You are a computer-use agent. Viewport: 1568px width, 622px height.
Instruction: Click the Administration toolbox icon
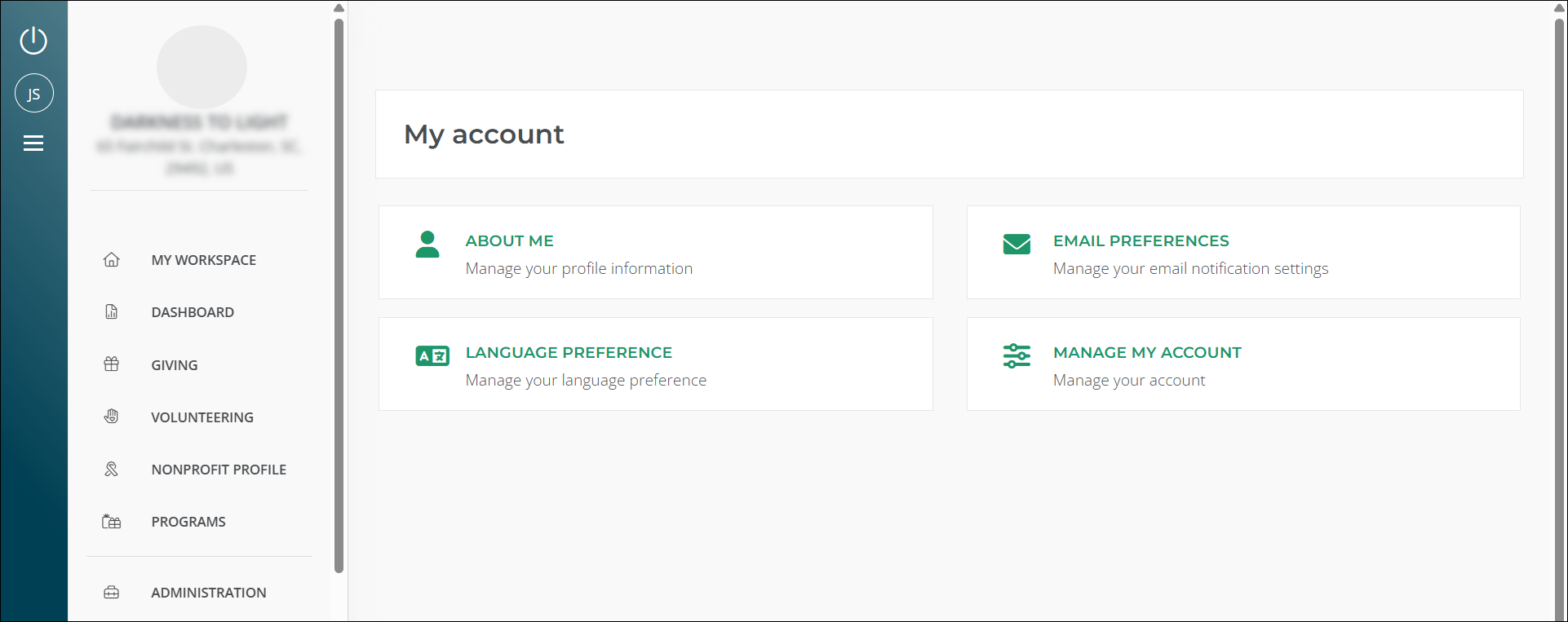coord(112,593)
